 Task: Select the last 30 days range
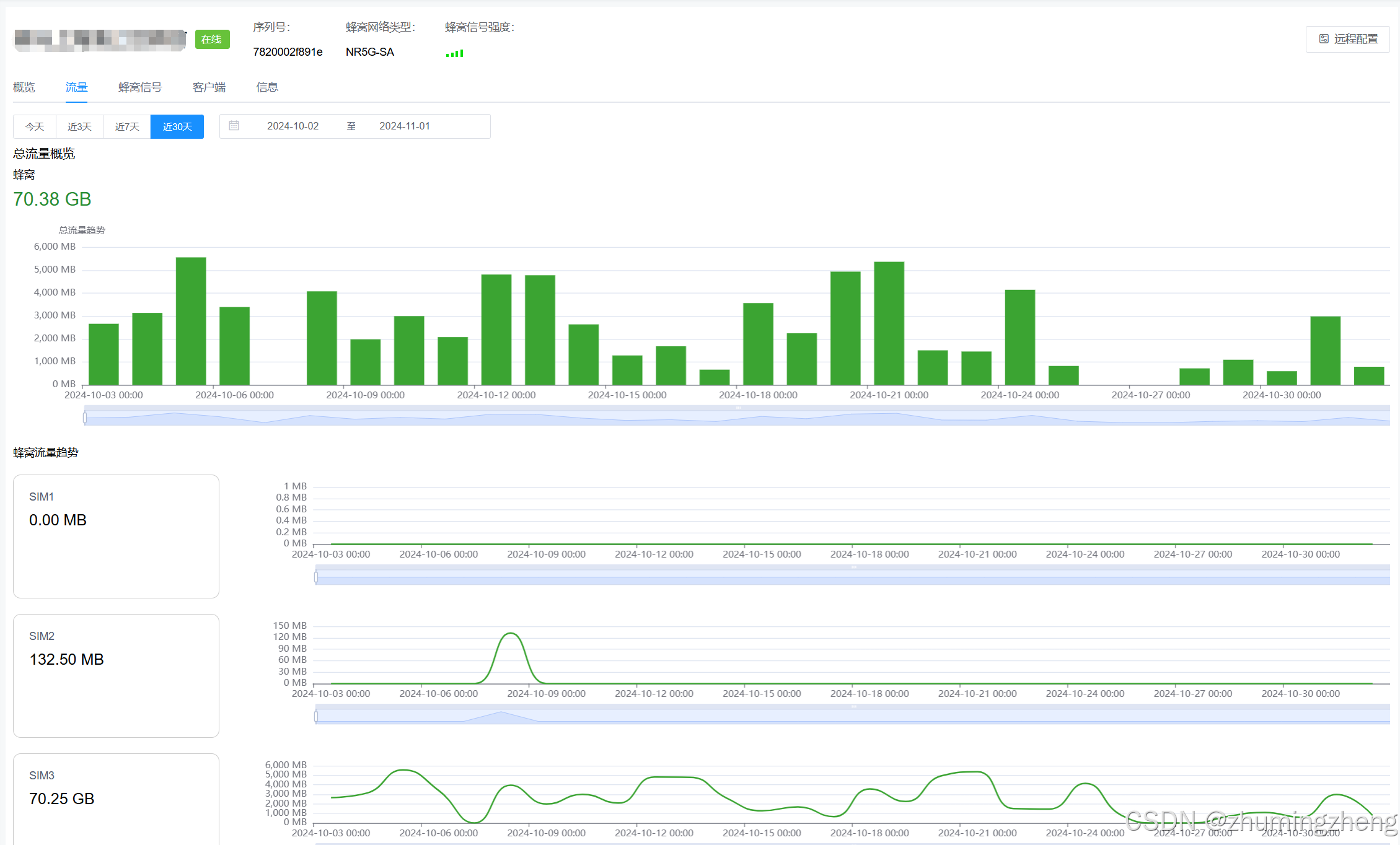177,126
